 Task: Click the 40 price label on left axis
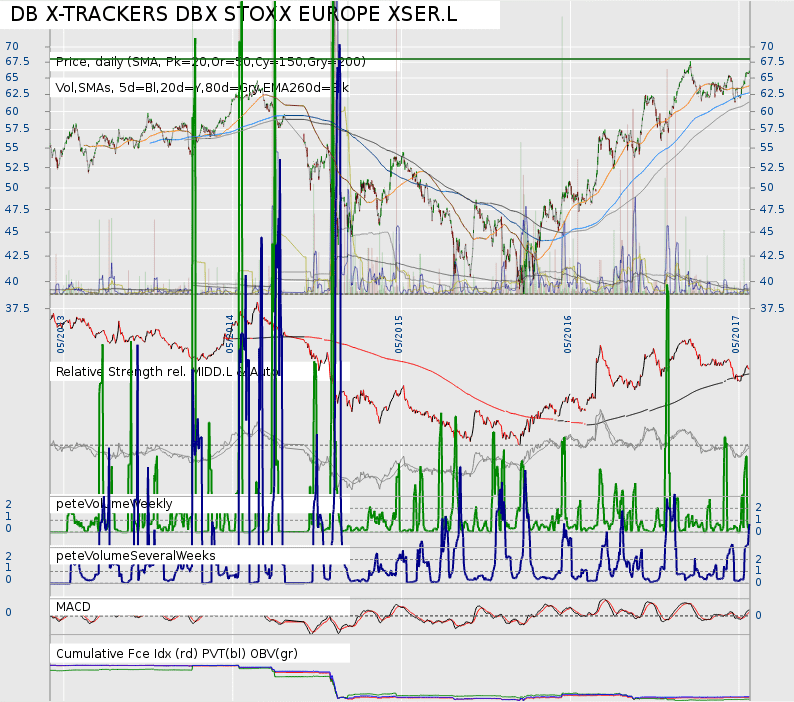tap(12, 281)
